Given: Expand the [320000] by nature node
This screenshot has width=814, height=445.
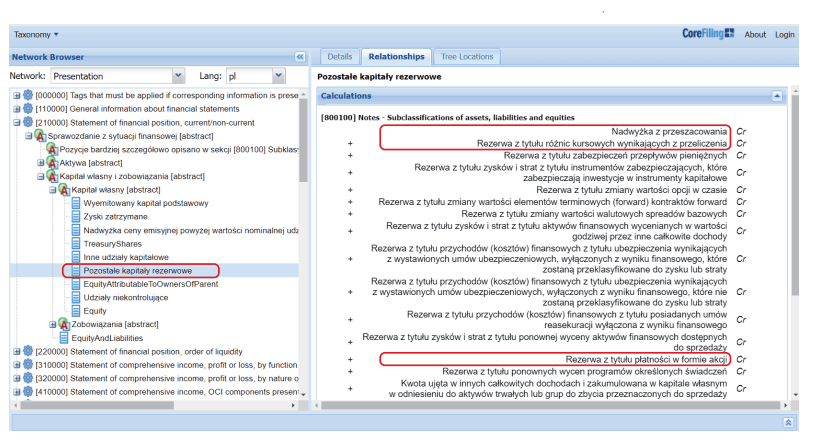Looking at the screenshot, I should 17,379.
